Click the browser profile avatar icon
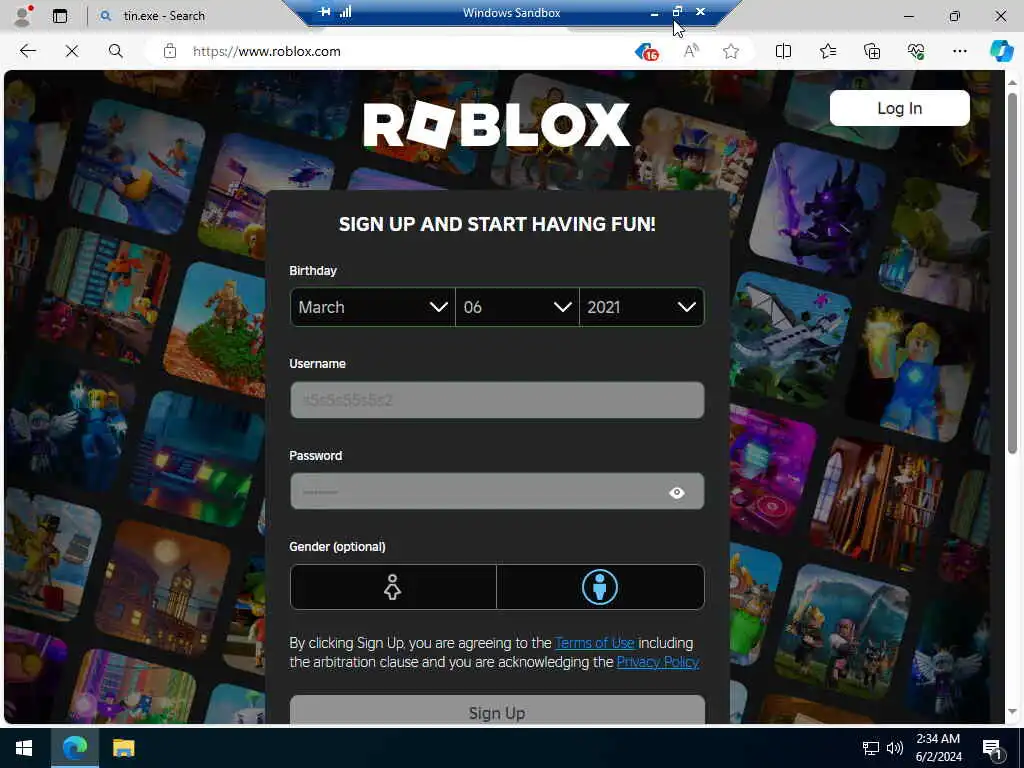The width and height of the screenshot is (1024, 768). coord(23,16)
